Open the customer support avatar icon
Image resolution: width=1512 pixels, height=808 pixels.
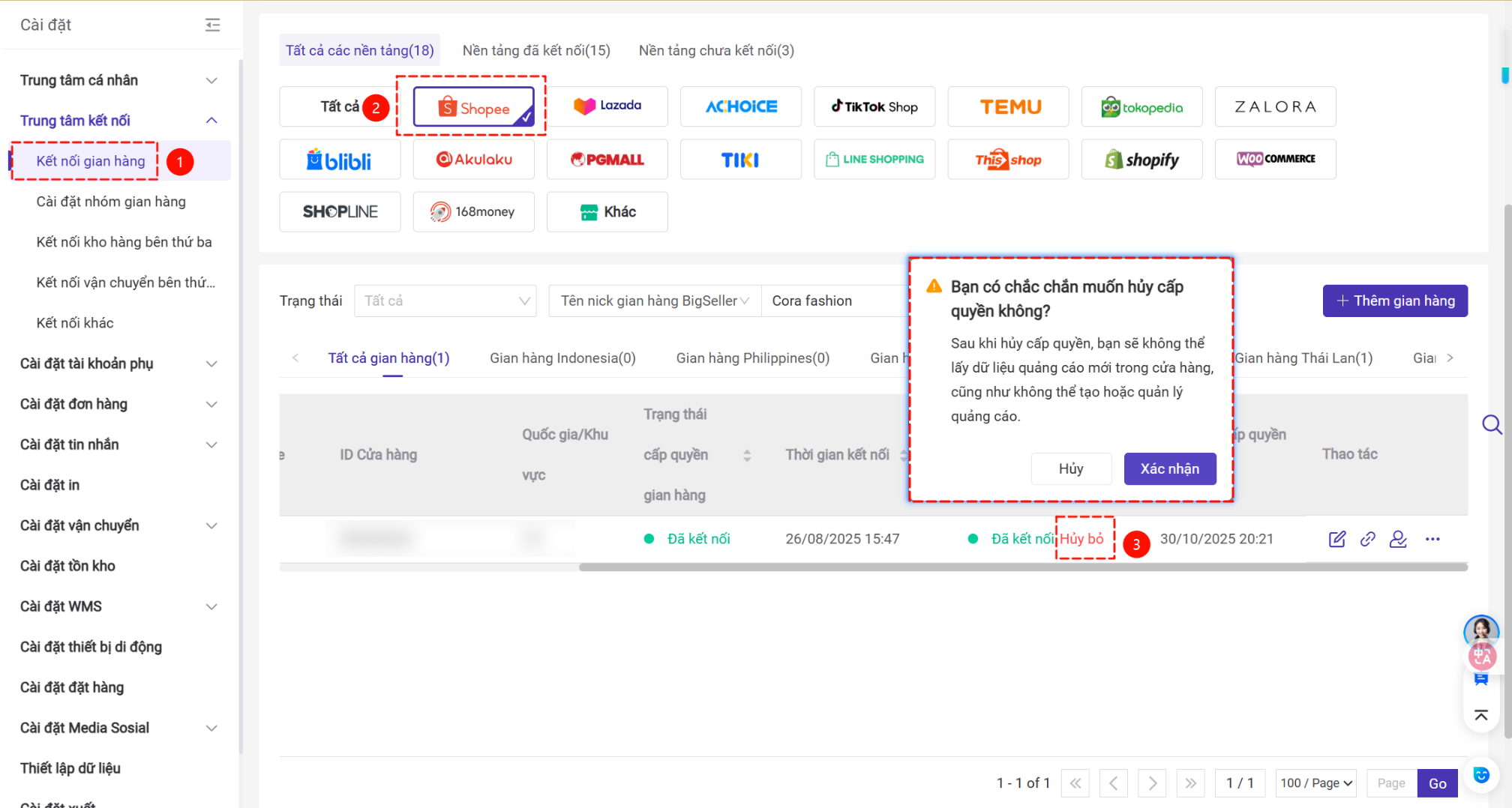[1480, 631]
